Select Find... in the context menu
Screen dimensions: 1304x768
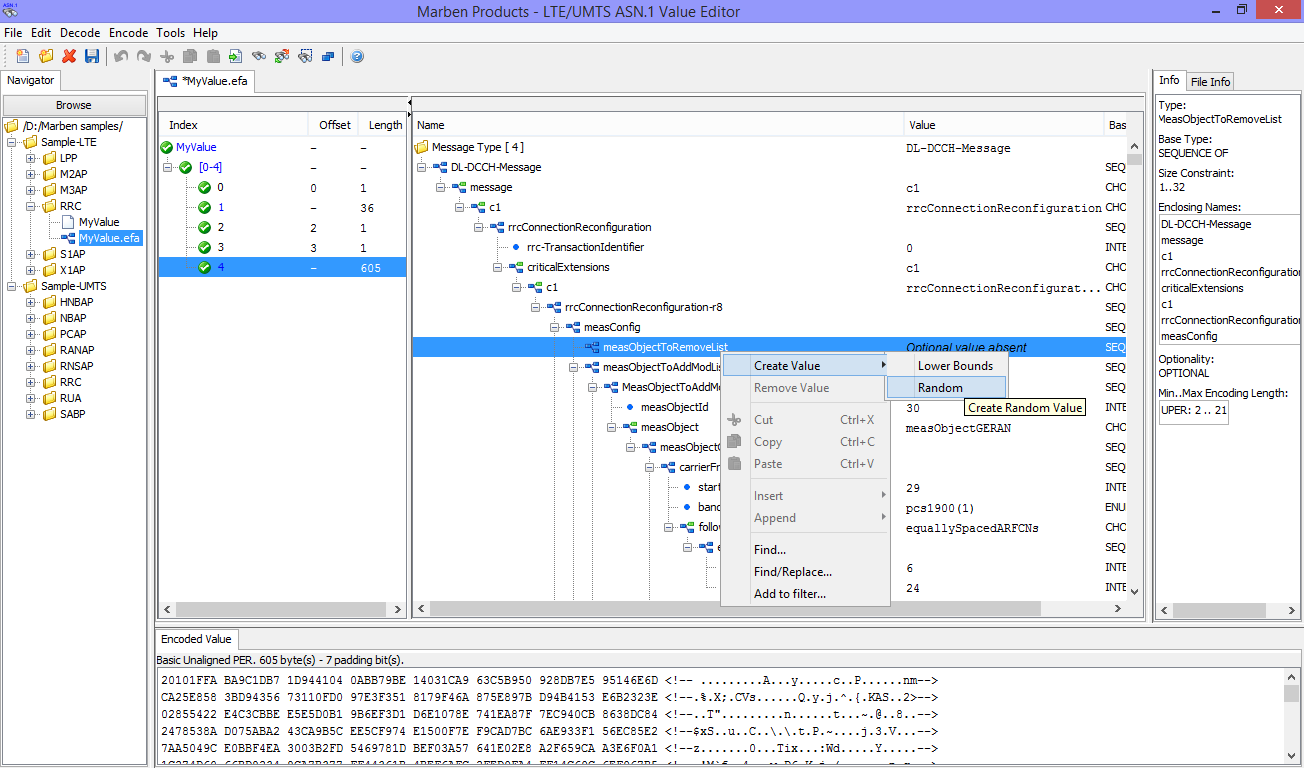pos(805,549)
